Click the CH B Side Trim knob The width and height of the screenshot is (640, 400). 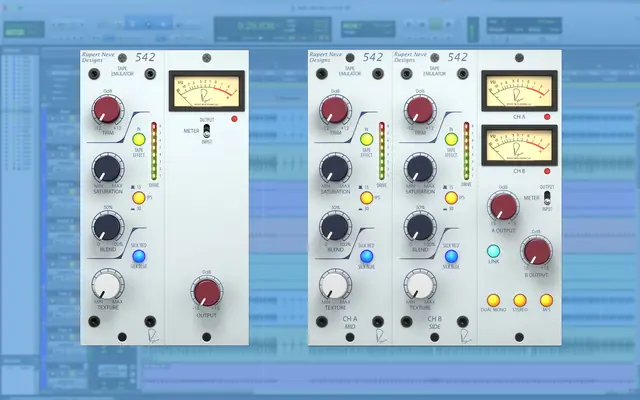click(420, 109)
